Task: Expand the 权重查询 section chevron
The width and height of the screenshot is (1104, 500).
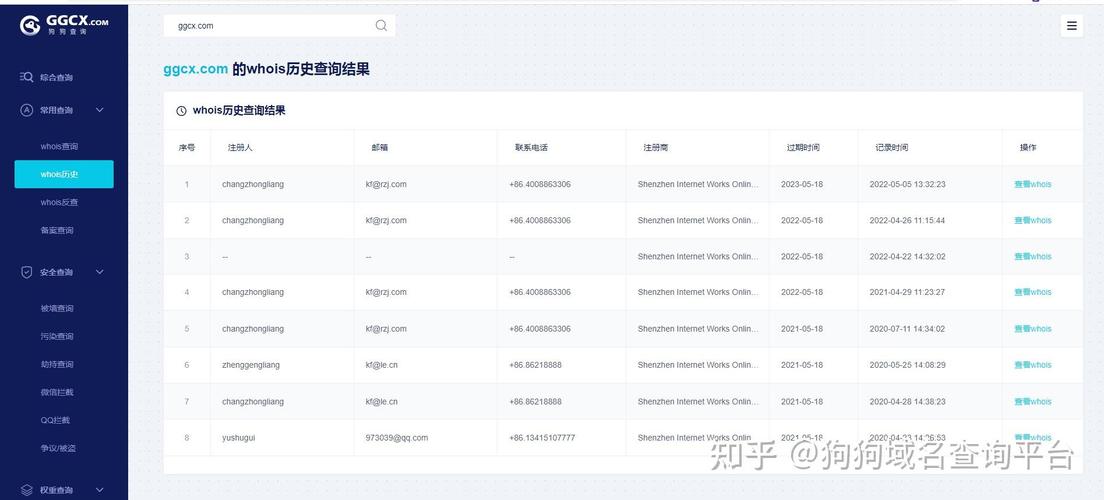Action: pyautogui.click(x=99, y=490)
